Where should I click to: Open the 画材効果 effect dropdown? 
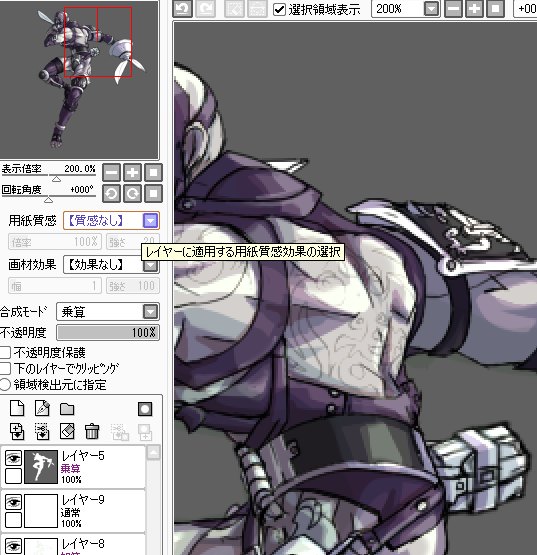click(x=111, y=265)
